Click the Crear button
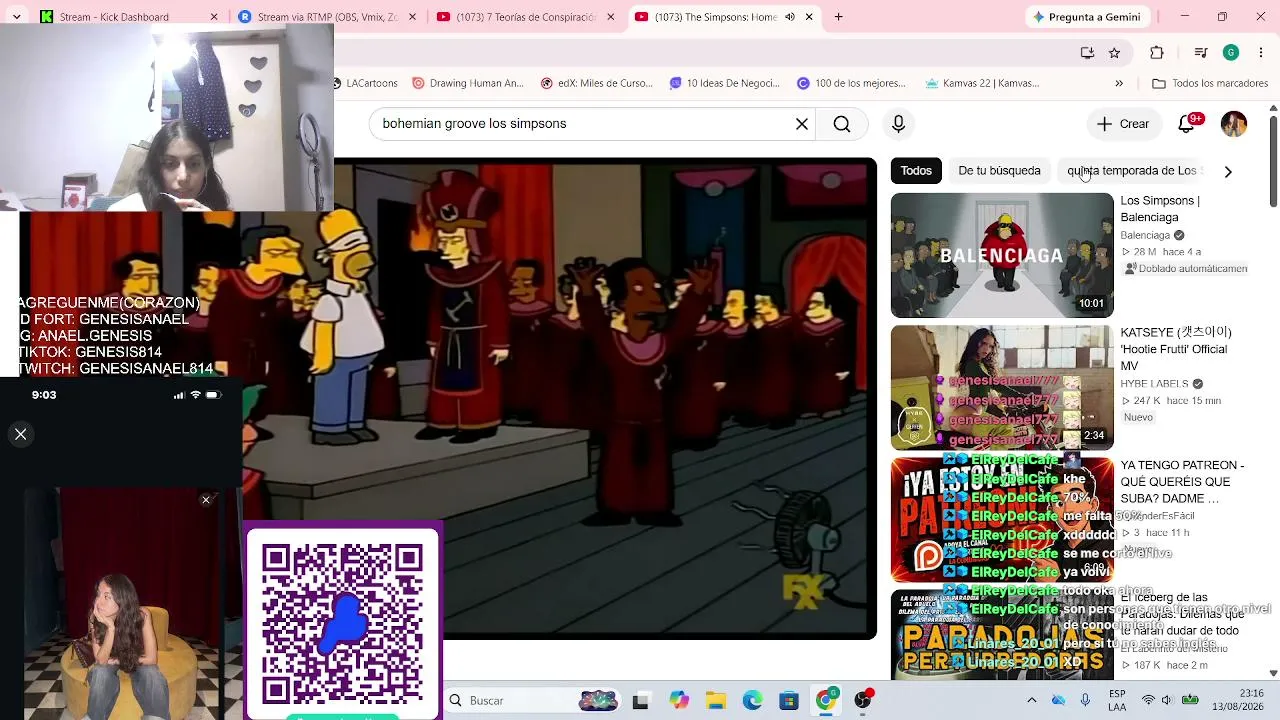Image resolution: width=1280 pixels, height=720 pixels. click(1123, 124)
